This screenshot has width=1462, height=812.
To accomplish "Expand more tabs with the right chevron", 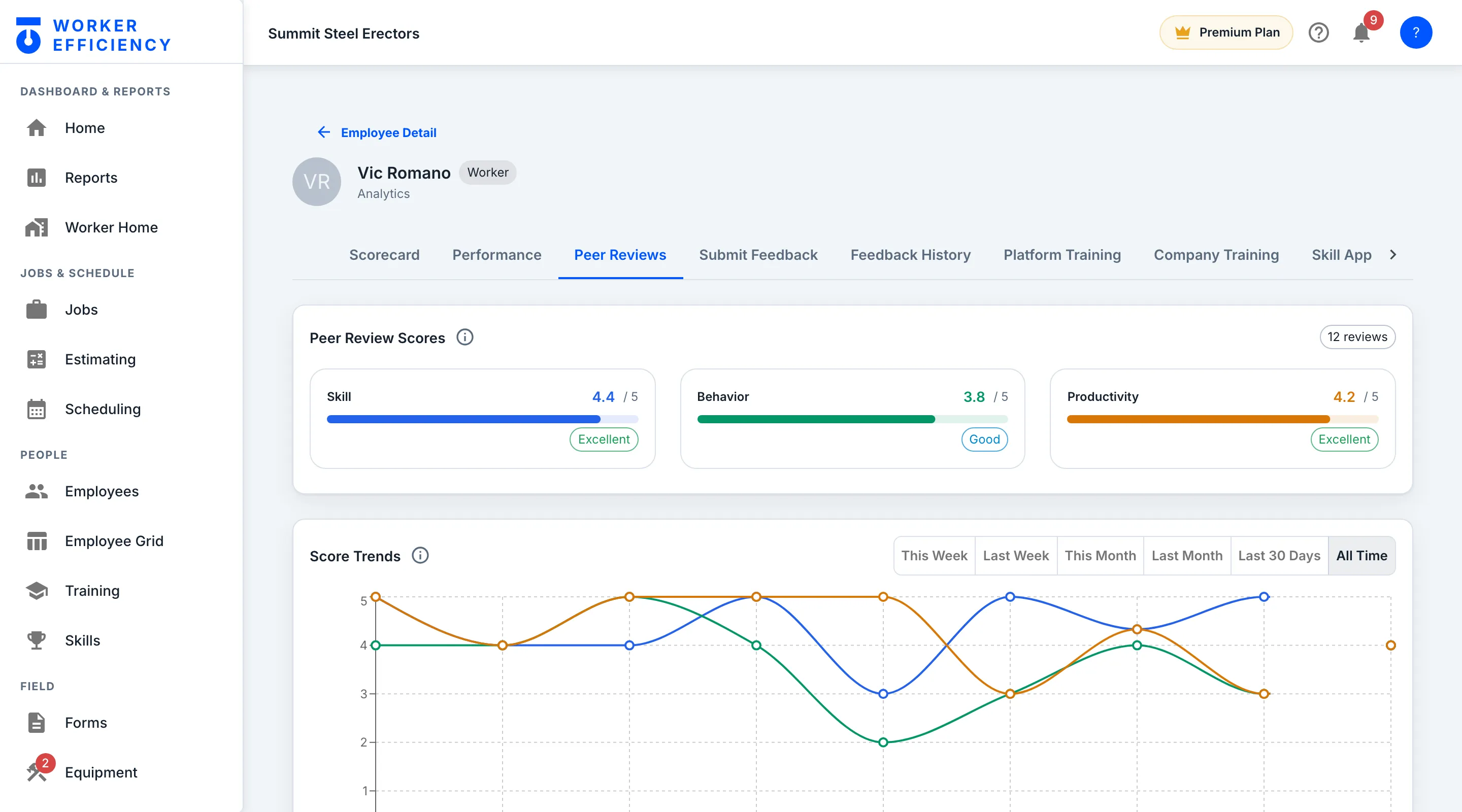I will (1393, 255).
